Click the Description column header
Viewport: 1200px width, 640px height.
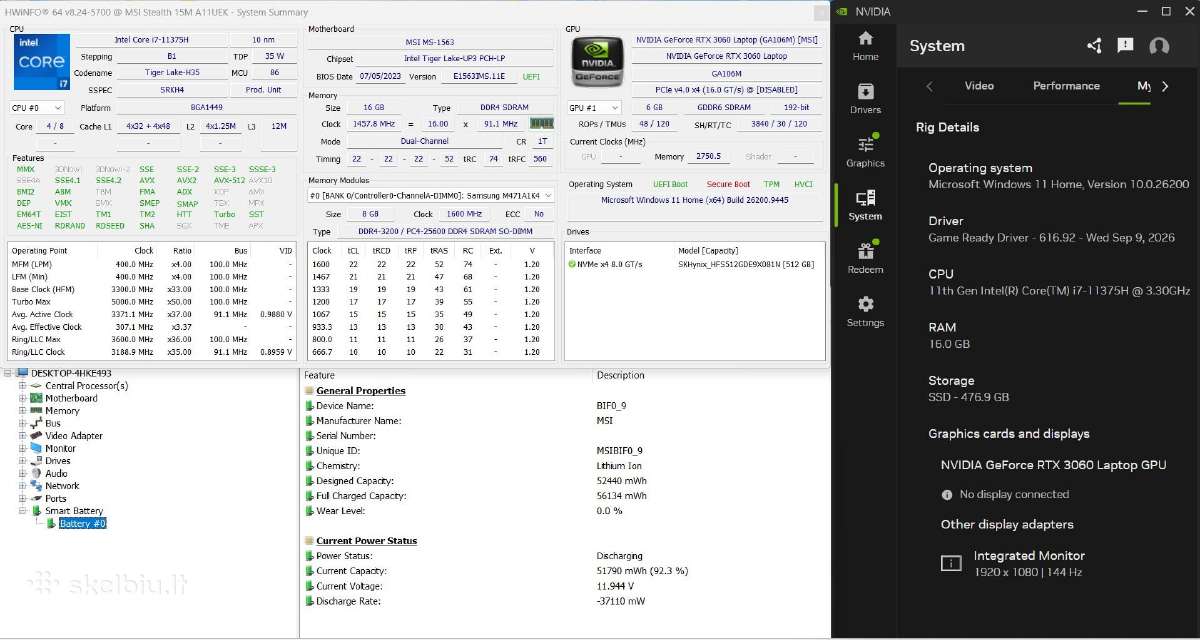pyautogui.click(x=620, y=375)
